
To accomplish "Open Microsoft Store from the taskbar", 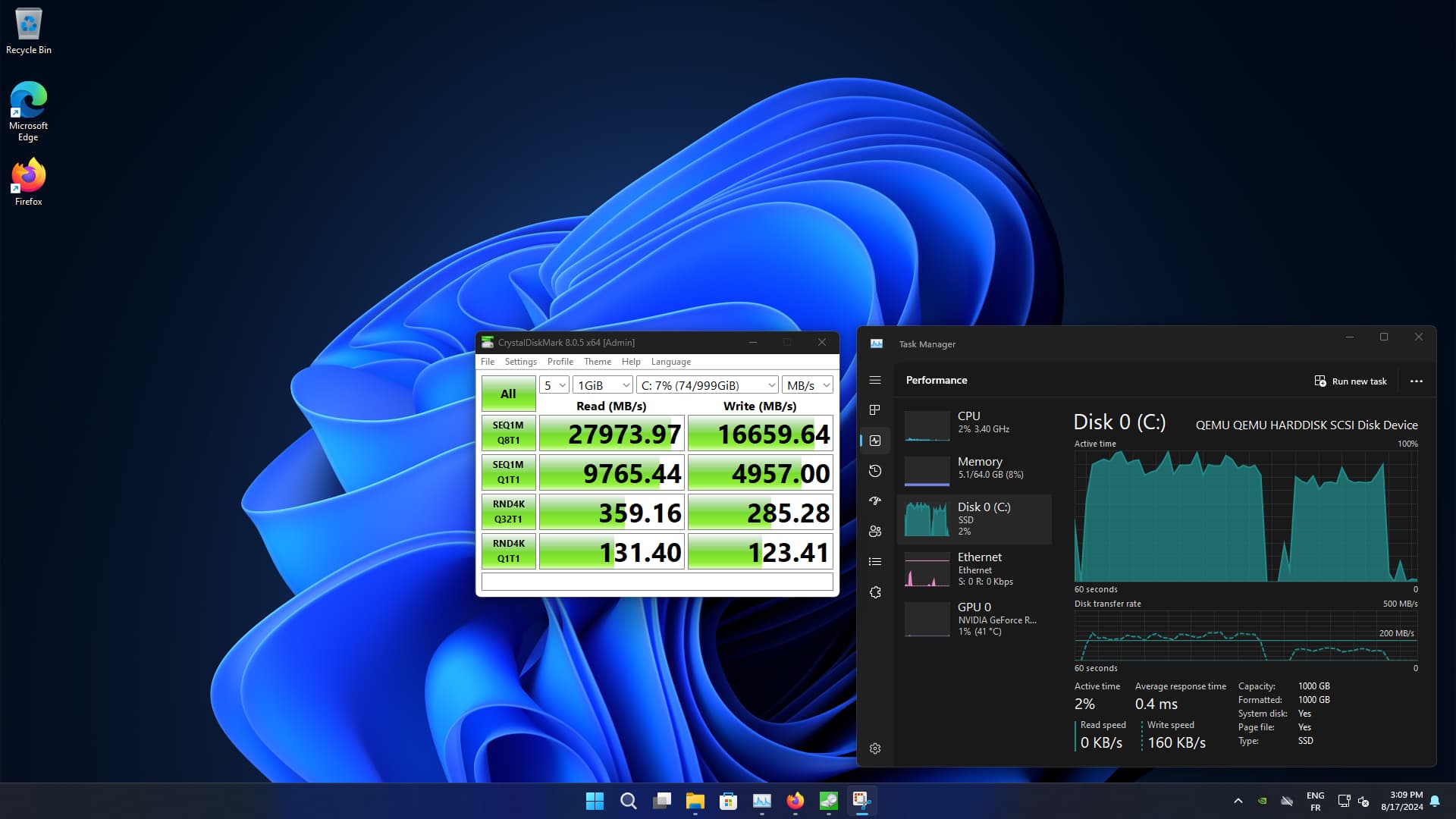I will (729, 801).
